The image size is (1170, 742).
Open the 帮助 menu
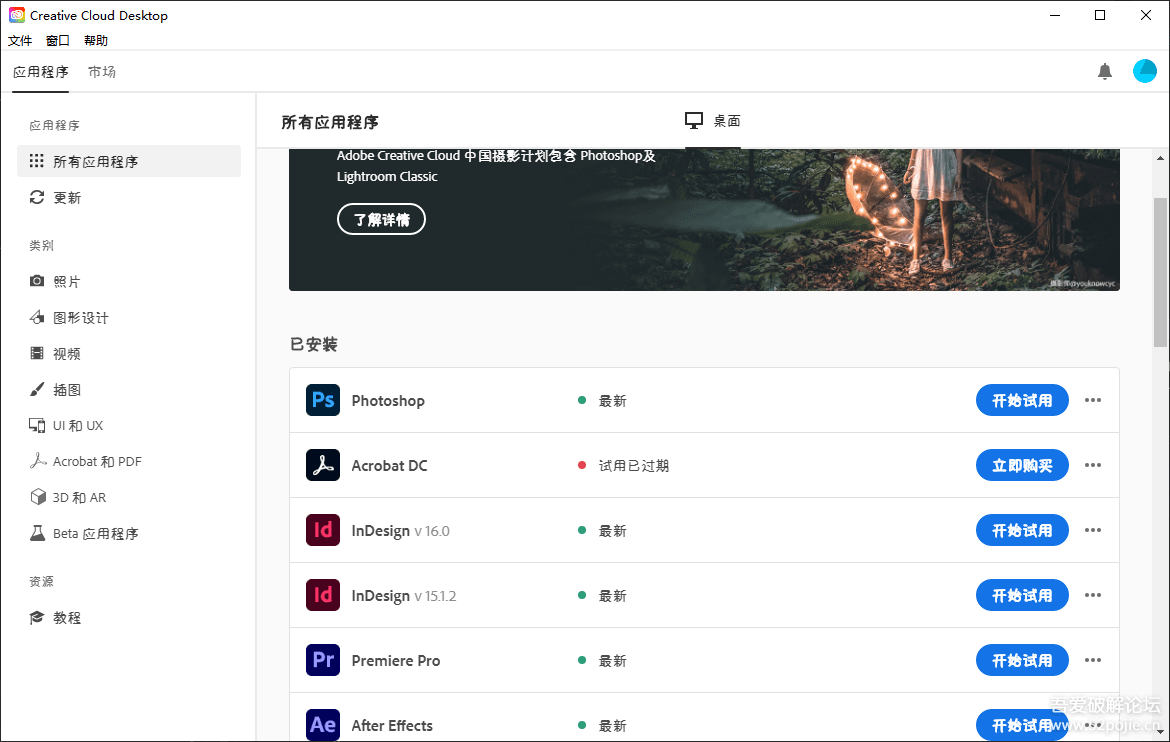96,40
